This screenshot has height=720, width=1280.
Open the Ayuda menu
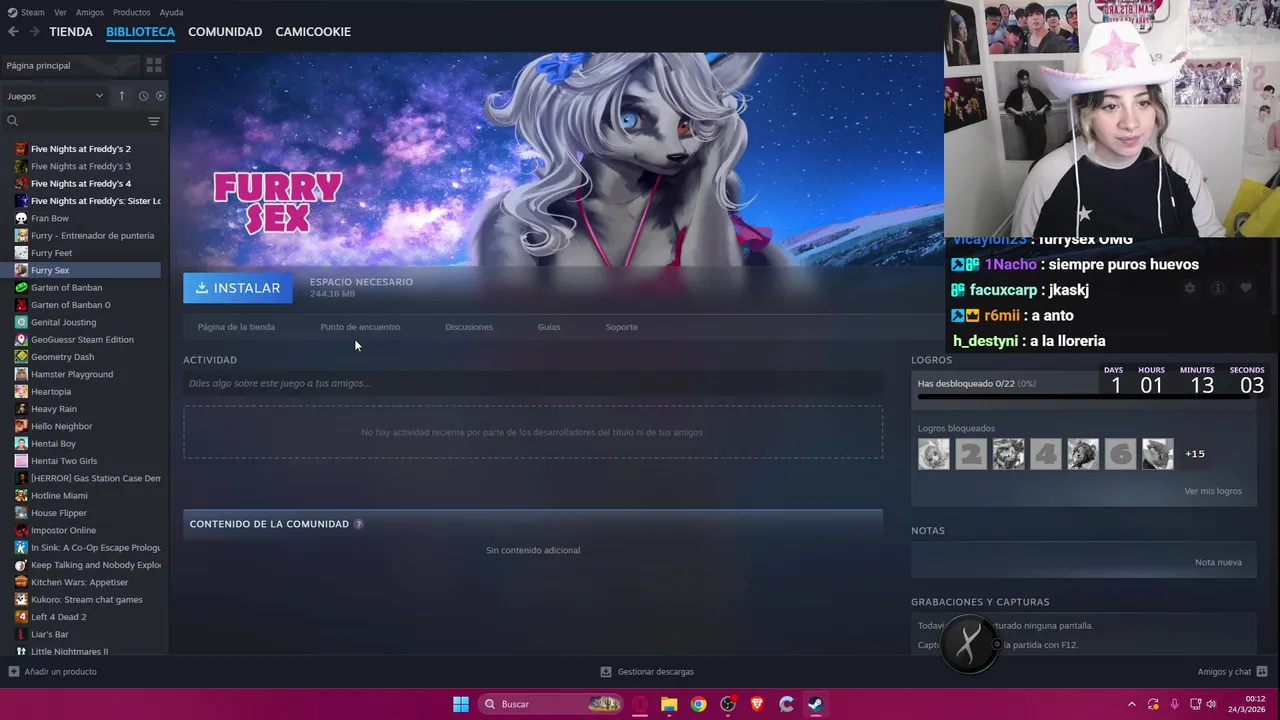171,12
